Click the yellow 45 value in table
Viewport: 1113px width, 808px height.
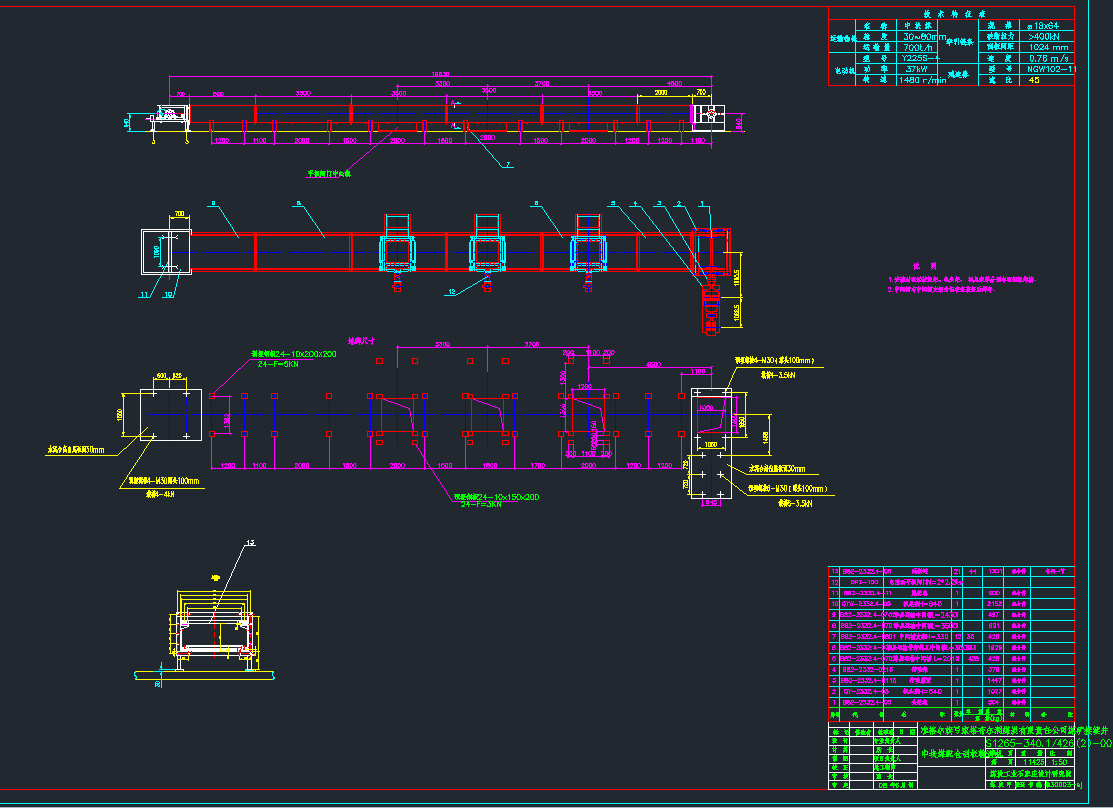(1033, 80)
